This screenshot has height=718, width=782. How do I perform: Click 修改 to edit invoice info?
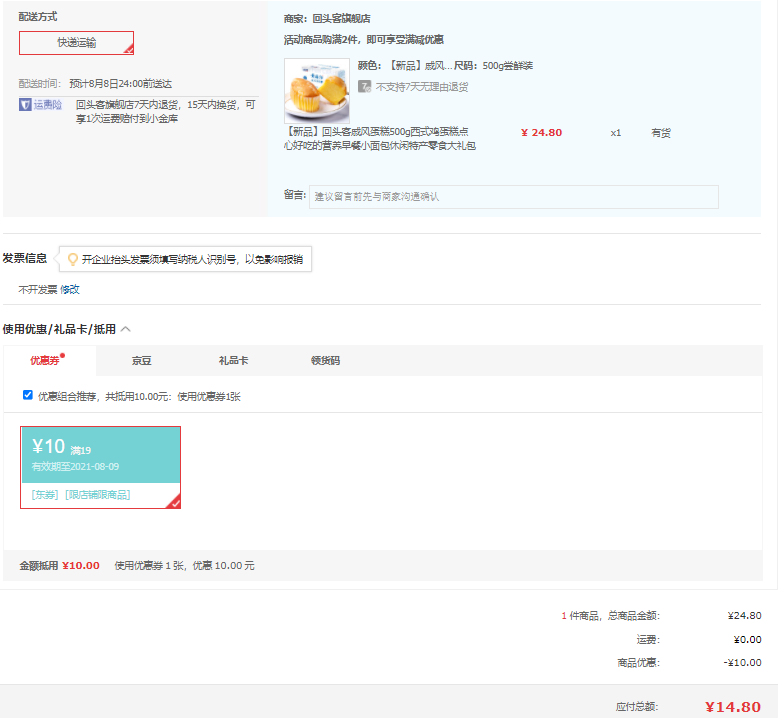(70, 289)
